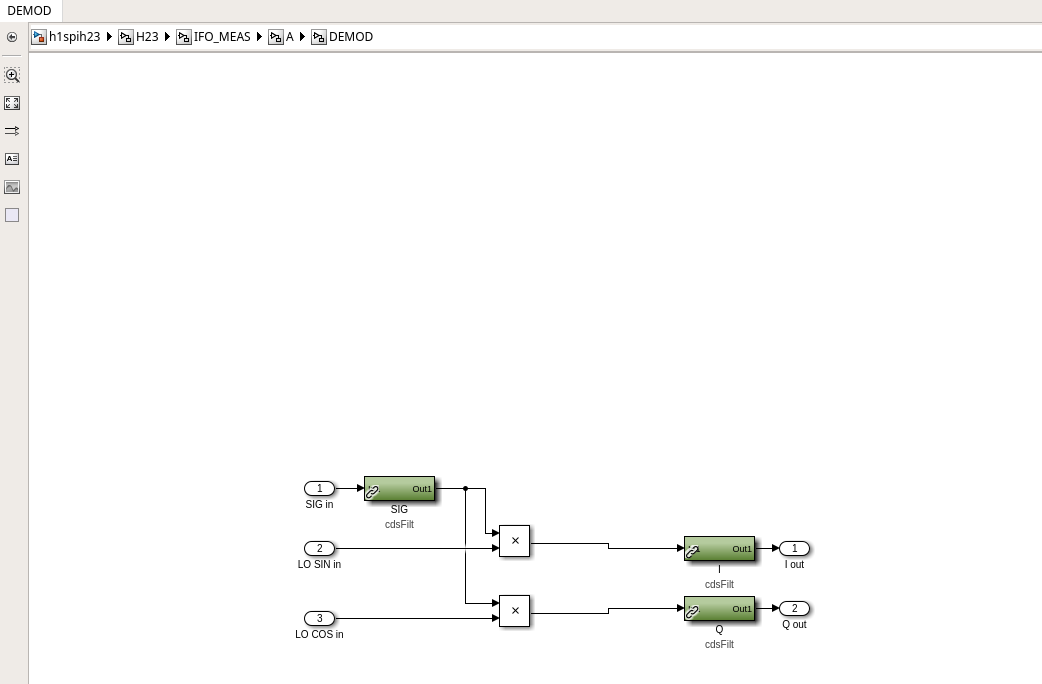
Task: Select the lower multiply product block
Action: tap(514, 611)
